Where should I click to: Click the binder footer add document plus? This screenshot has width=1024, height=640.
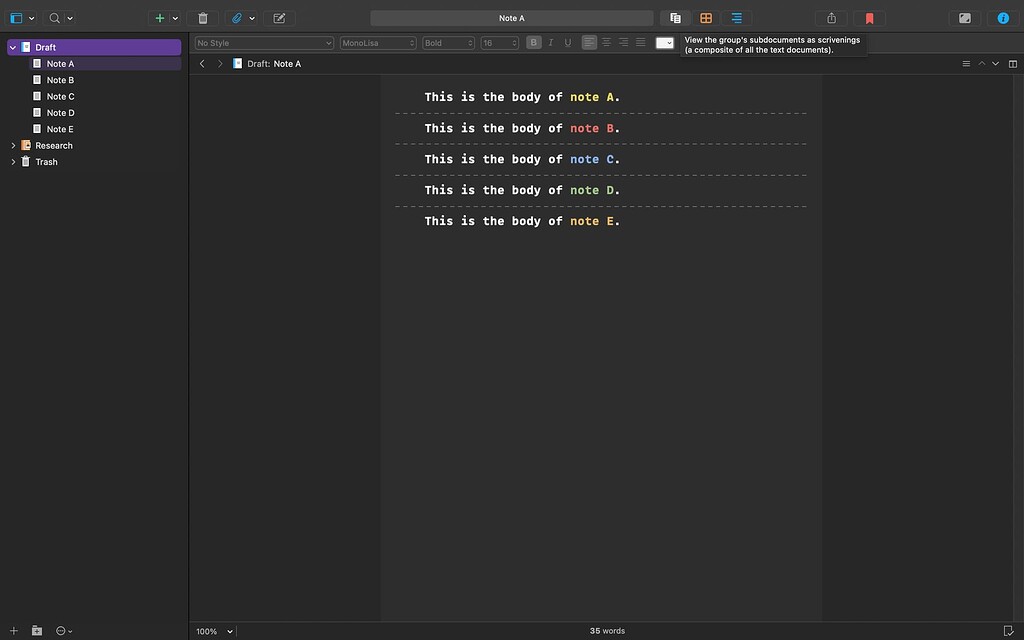[14, 631]
